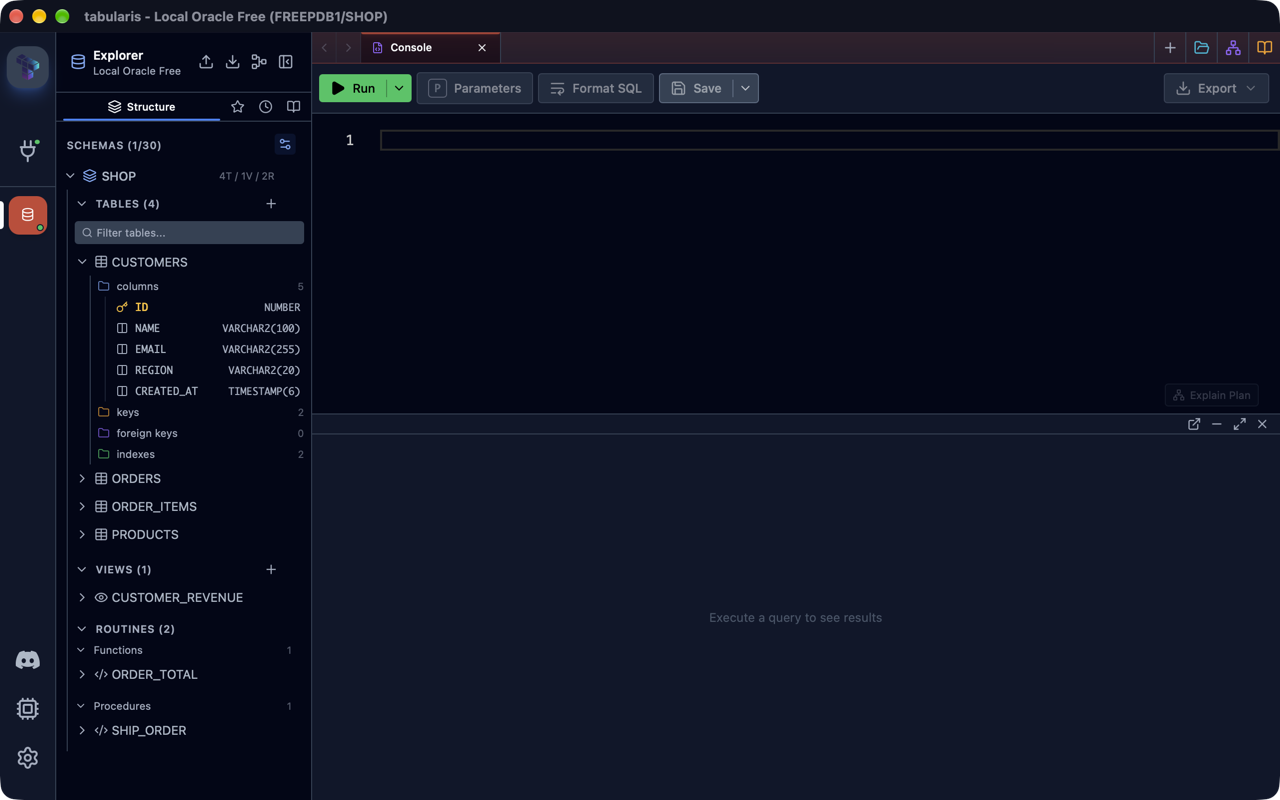The width and height of the screenshot is (1280, 800).
Task: Click the open folder icon in tab bar
Action: click(x=1202, y=48)
